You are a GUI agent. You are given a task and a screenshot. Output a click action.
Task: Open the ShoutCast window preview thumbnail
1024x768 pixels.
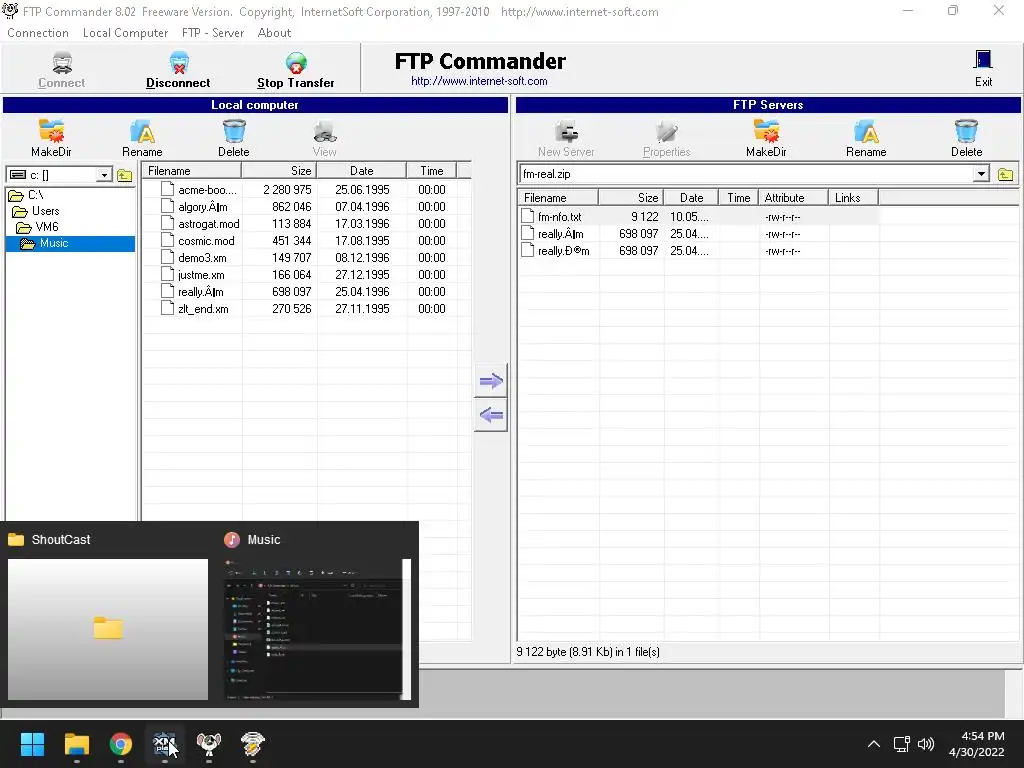click(108, 629)
